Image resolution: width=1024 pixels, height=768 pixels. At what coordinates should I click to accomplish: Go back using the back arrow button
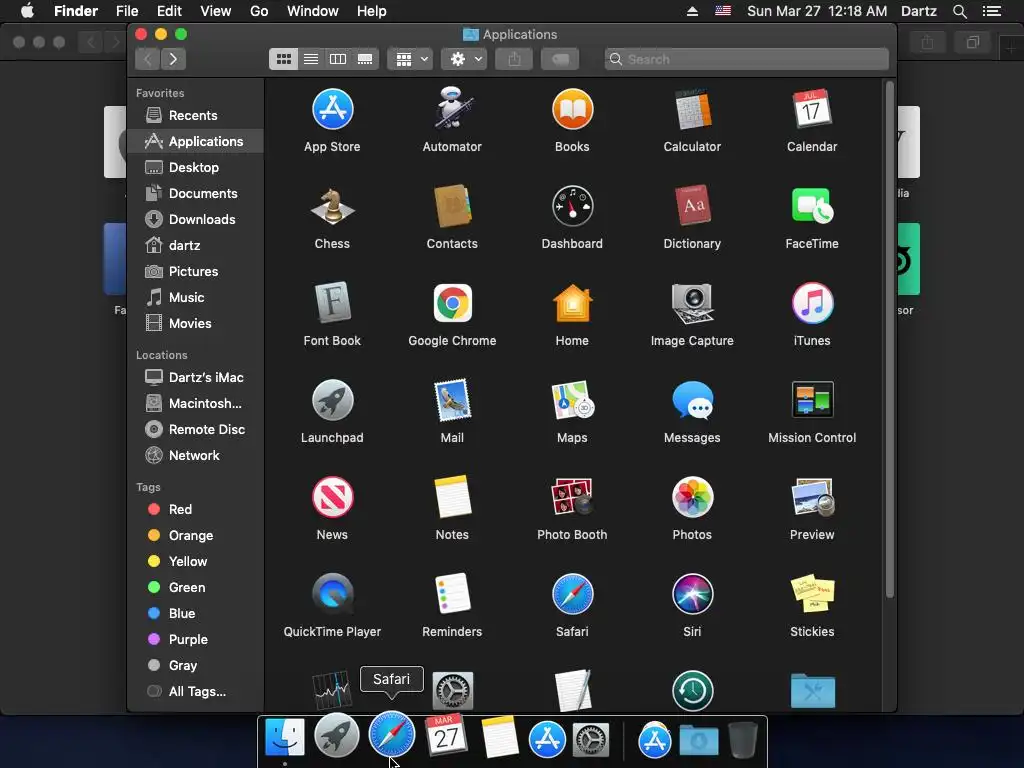click(148, 59)
